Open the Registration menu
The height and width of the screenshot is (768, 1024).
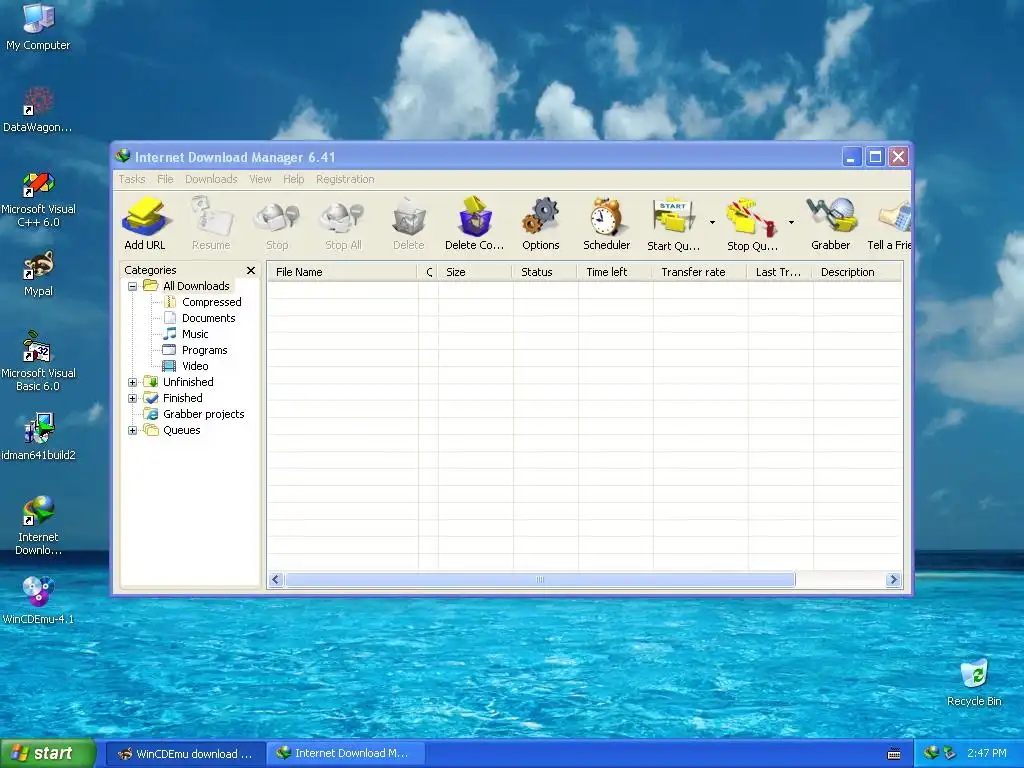[x=345, y=179]
